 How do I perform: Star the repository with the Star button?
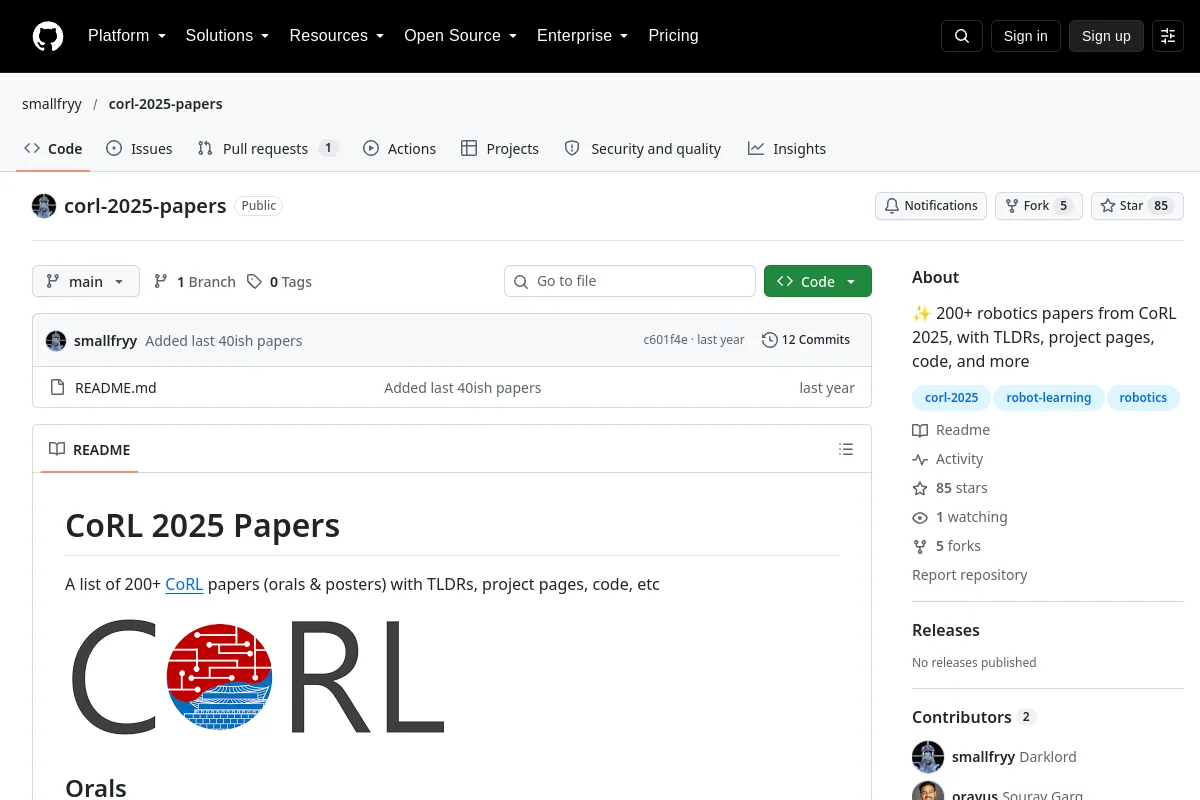(1137, 206)
